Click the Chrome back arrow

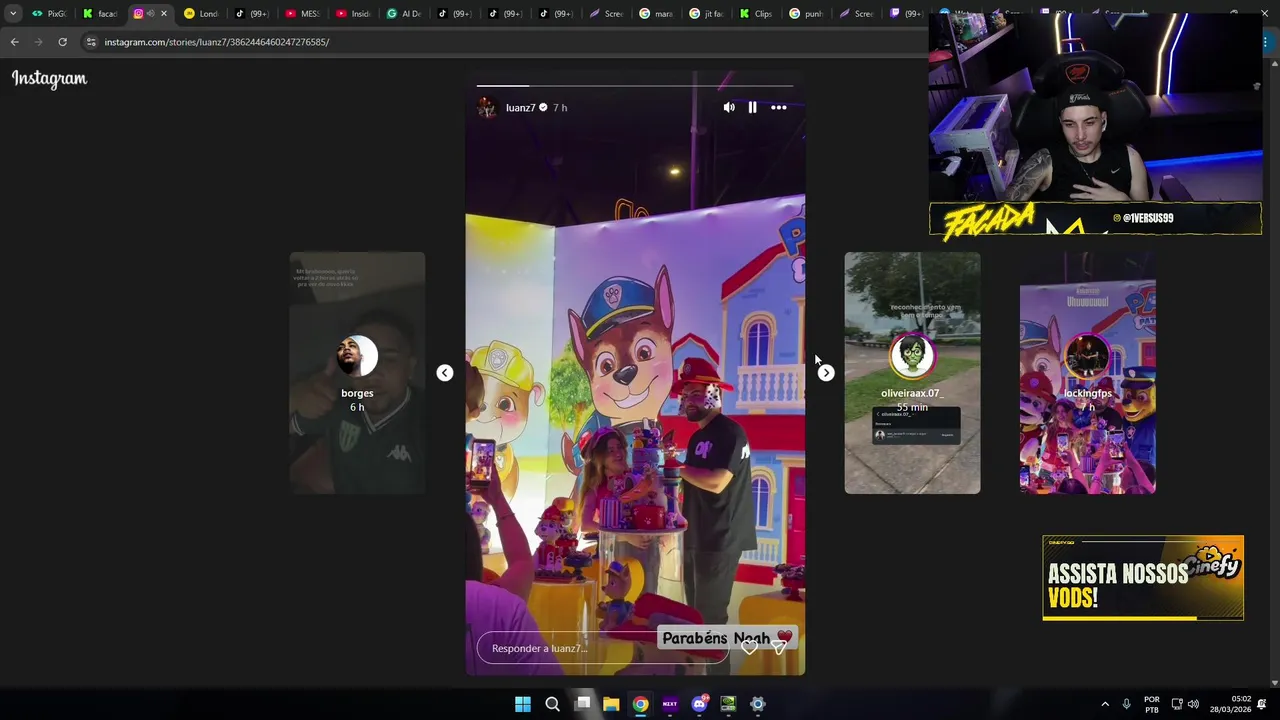pos(14,42)
